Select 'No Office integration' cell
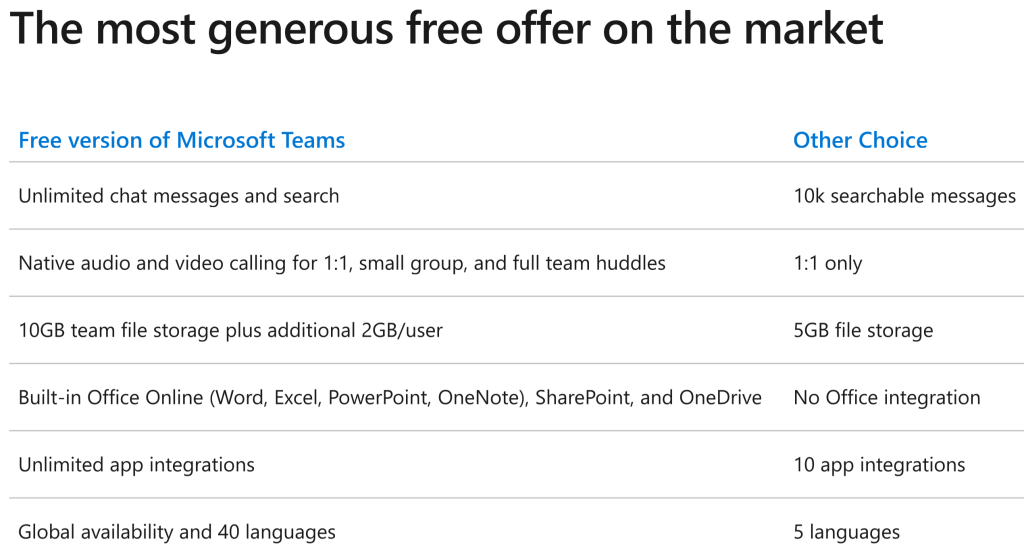Image resolution: width=1024 pixels, height=550 pixels. (x=887, y=398)
